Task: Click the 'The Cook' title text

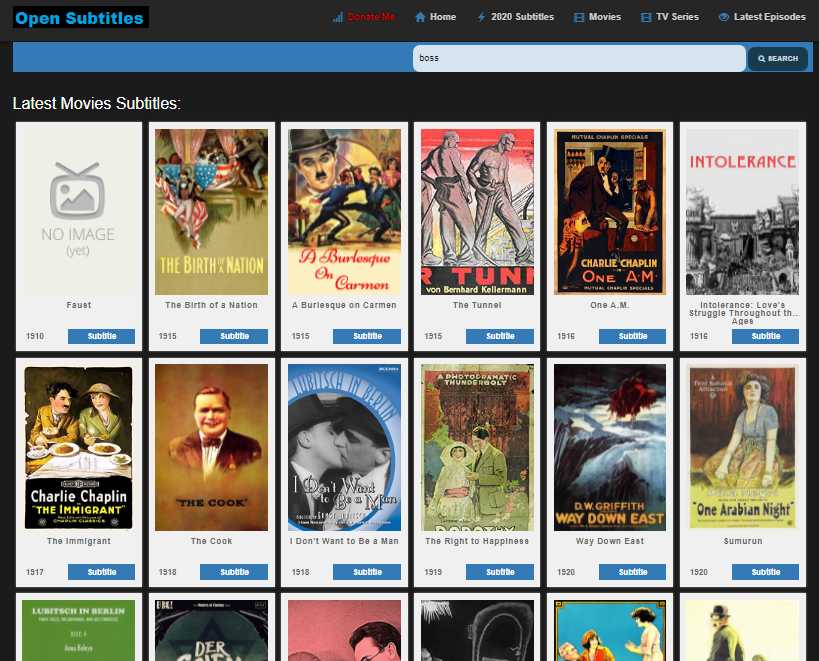Action: [x=212, y=541]
